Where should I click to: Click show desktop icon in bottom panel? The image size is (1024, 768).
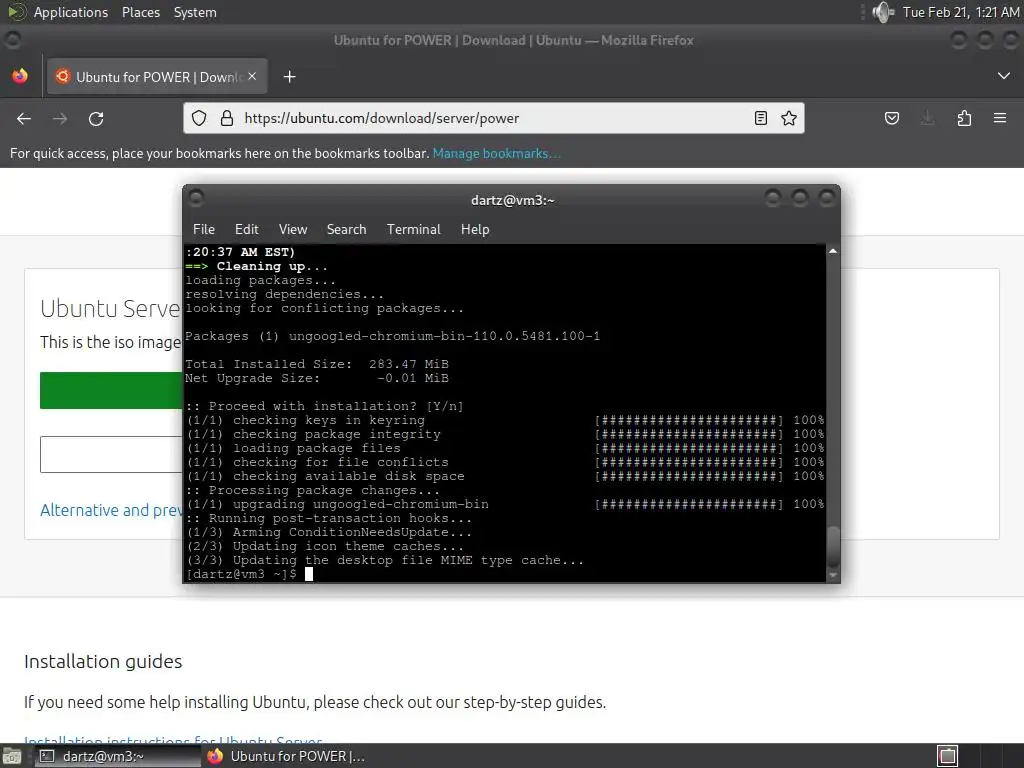click(11, 756)
